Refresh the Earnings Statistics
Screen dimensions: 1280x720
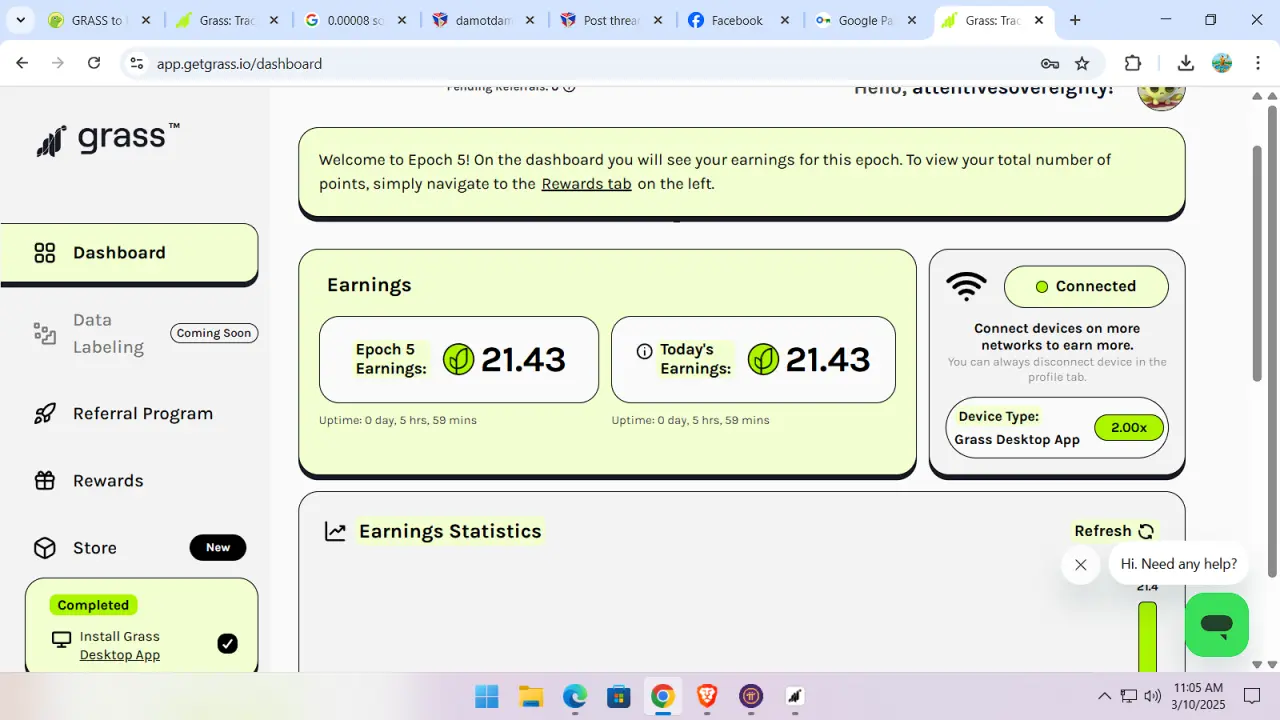[x=1115, y=531]
